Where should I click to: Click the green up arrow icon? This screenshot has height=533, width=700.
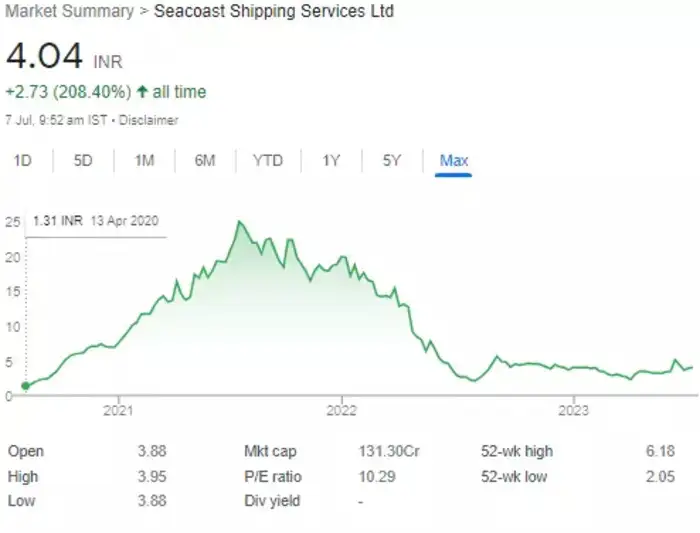tap(142, 92)
